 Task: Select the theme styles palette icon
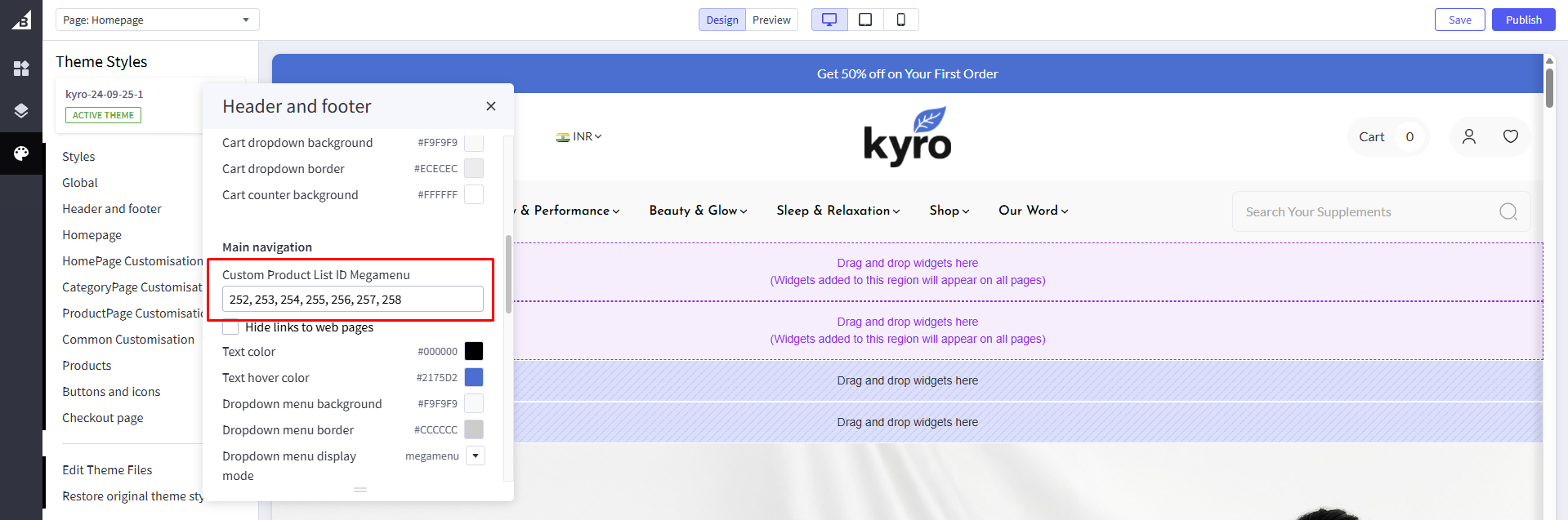21,153
